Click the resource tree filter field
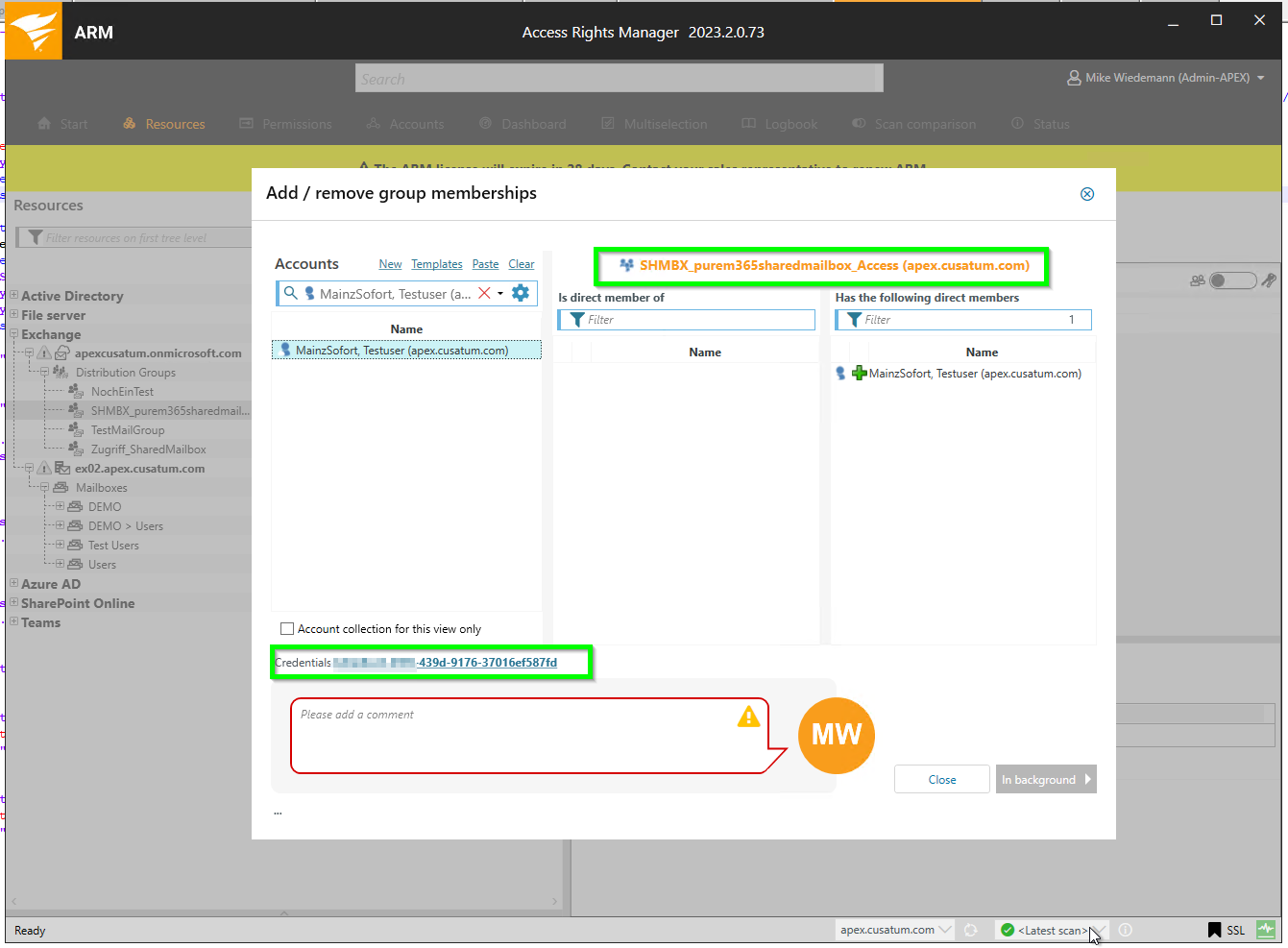This screenshot has height=948, width=1288. coord(134,237)
